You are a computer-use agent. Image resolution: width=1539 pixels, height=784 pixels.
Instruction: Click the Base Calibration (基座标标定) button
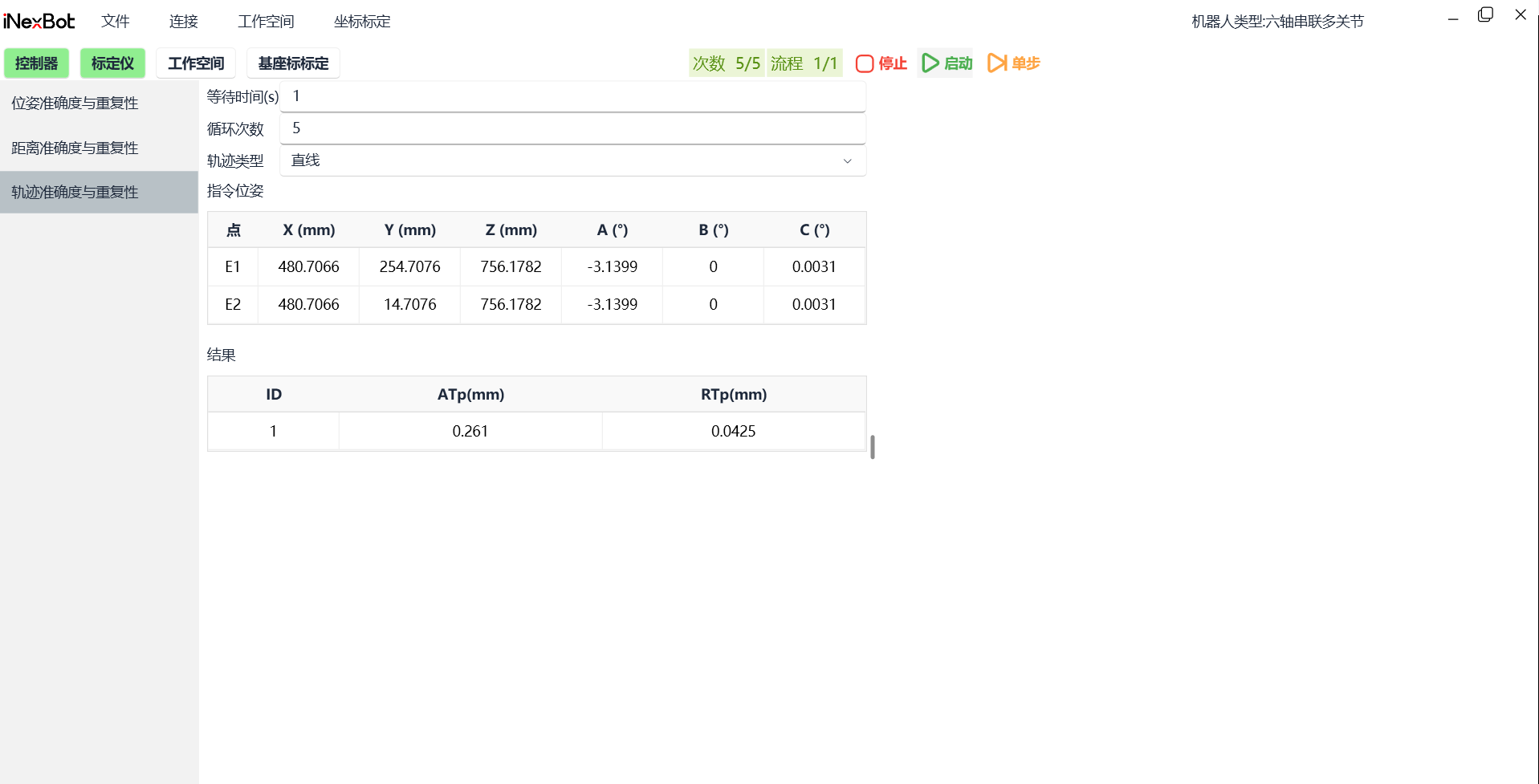coord(293,63)
